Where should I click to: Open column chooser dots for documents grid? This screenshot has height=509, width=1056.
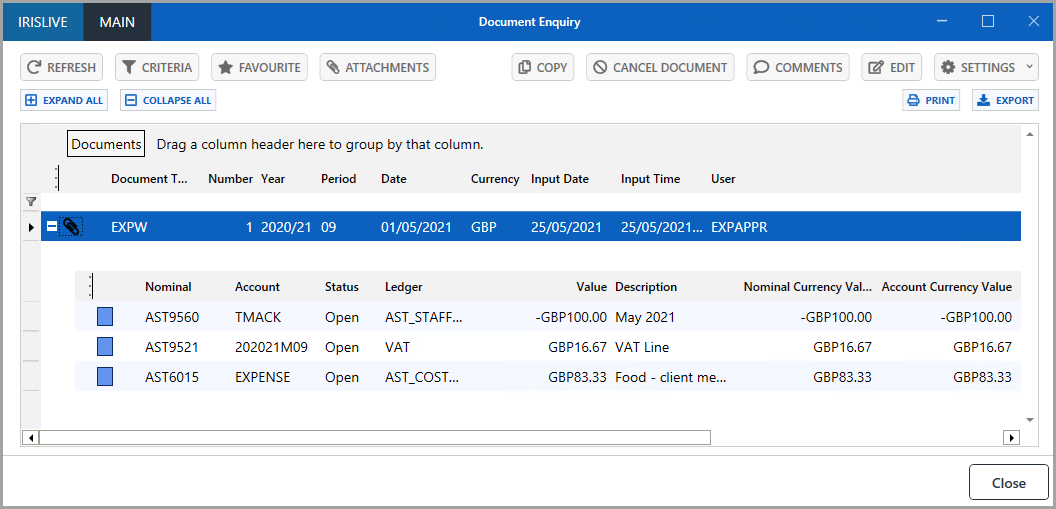(x=57, y=178)
